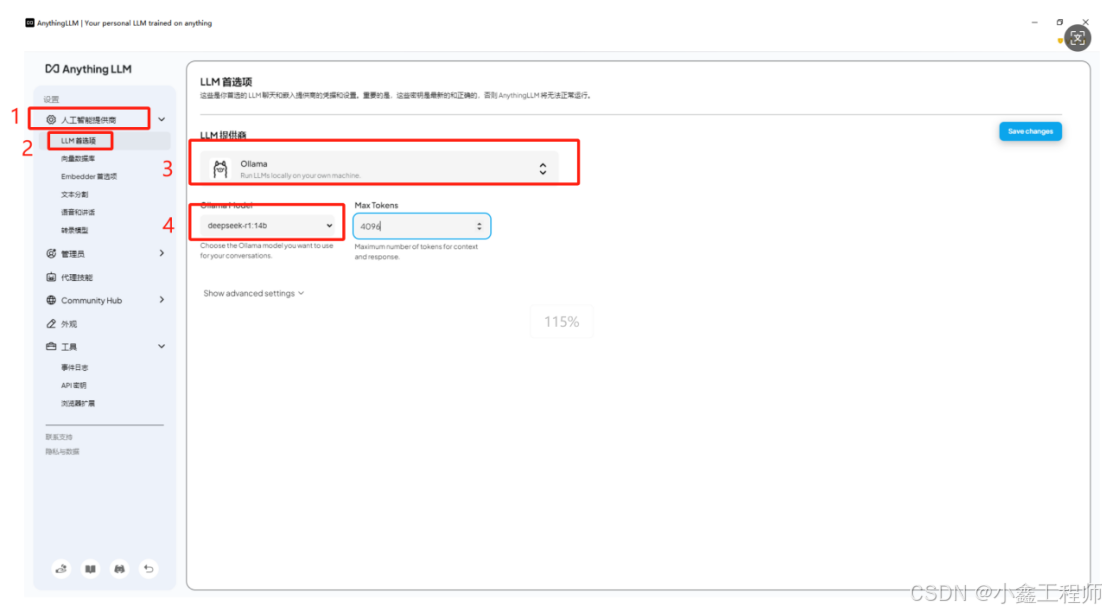Screen dimensions: 1106x613
Task: Restore down the AnythingLLM window
Action: click(x=1059, y=23)
